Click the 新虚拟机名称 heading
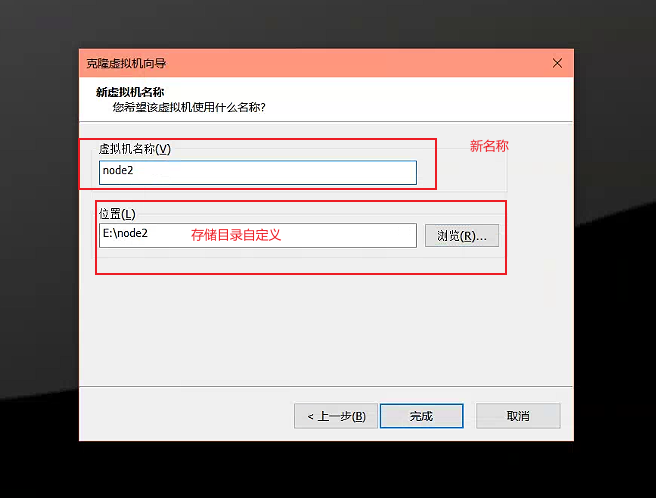The image size is (656, 498). coord(130,92)
